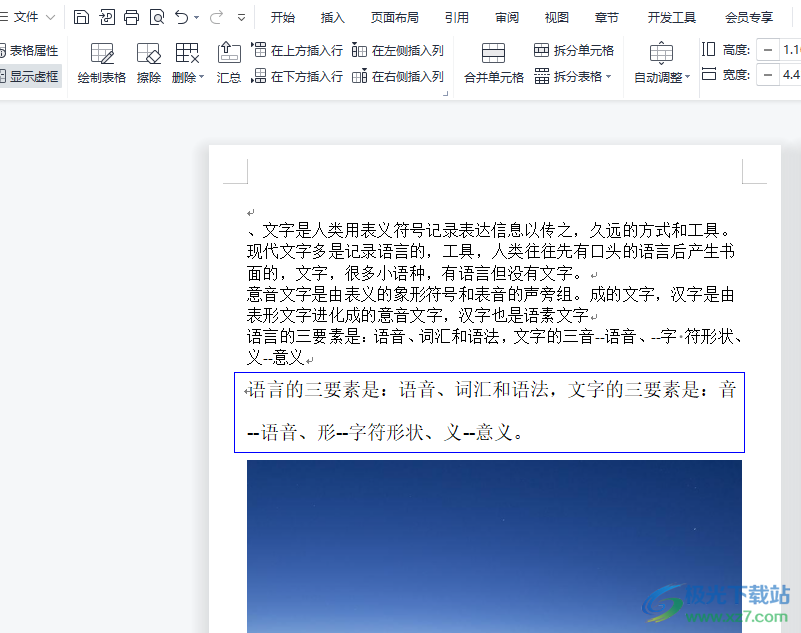Click the 宽度 width input field
This screenshot has height=633, width=801.
point(790,75)
